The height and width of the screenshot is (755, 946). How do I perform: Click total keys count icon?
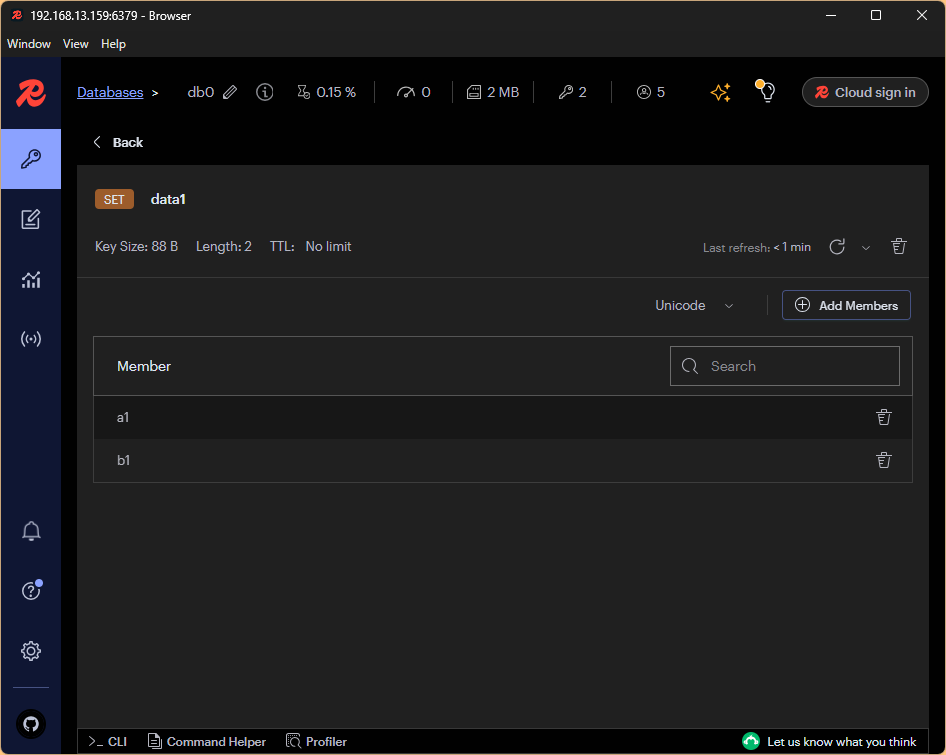(x=565, y=92)
